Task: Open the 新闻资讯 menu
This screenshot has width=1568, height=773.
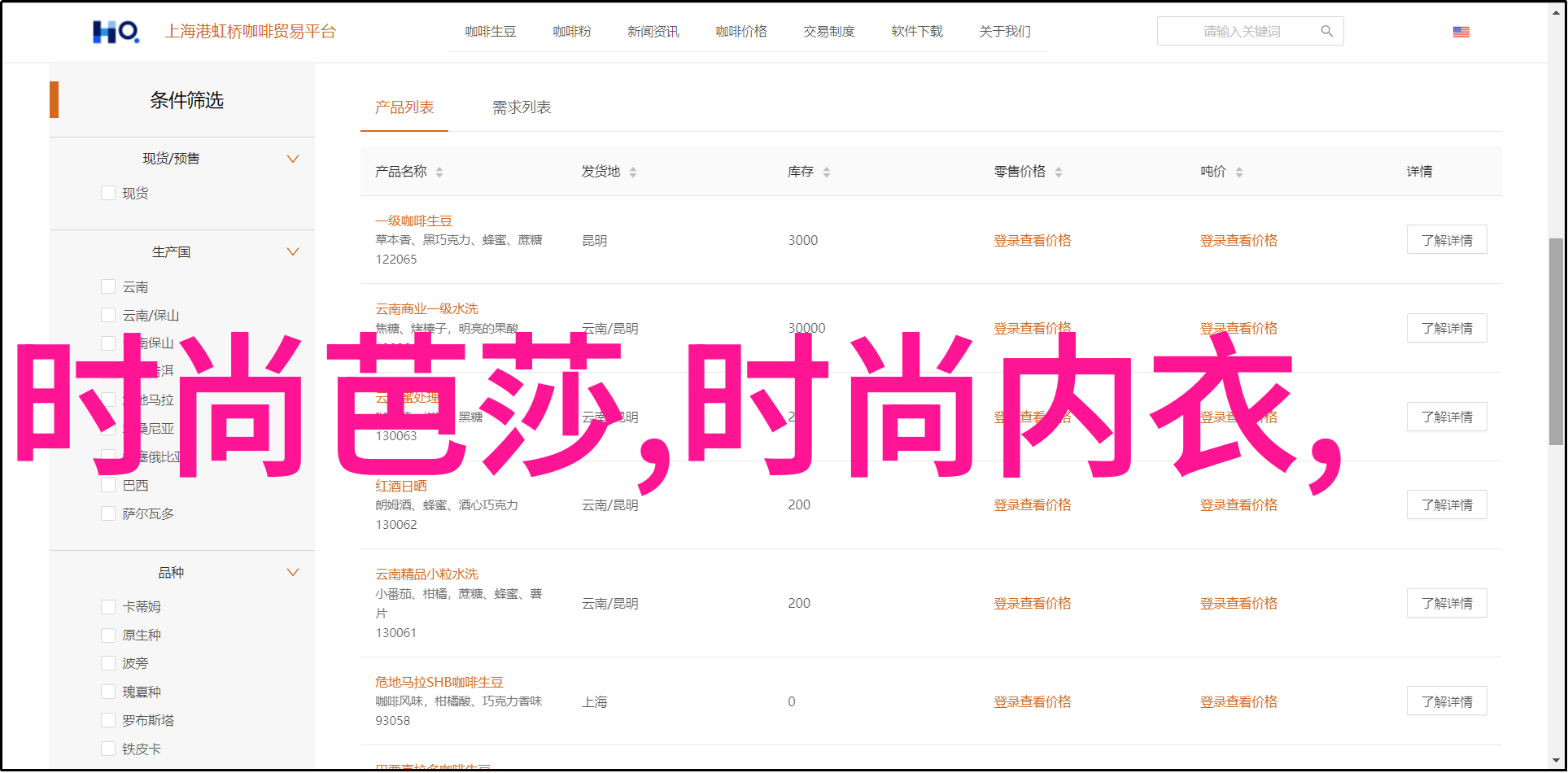Action: point(653,32)
